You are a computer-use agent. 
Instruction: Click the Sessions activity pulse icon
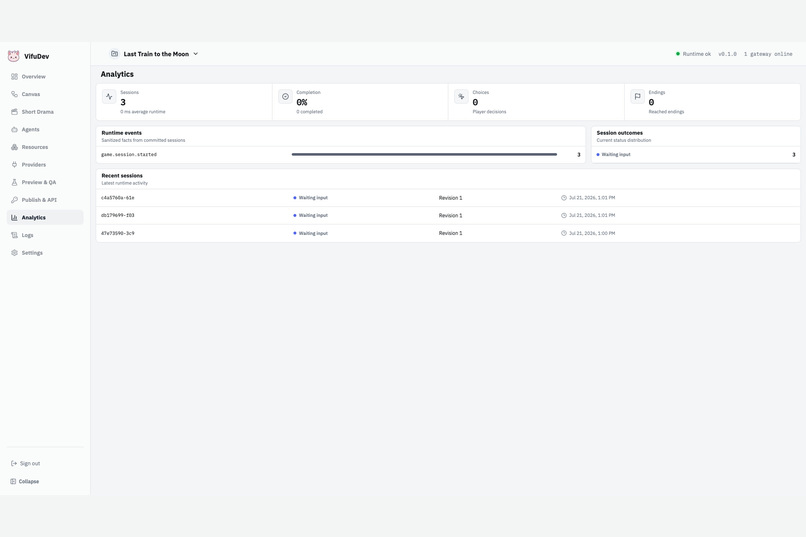pos(109,97)
